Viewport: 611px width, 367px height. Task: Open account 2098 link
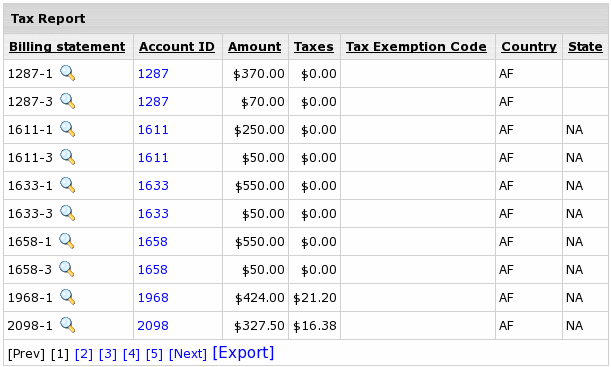pyautogui.click(x=153, y=326)
